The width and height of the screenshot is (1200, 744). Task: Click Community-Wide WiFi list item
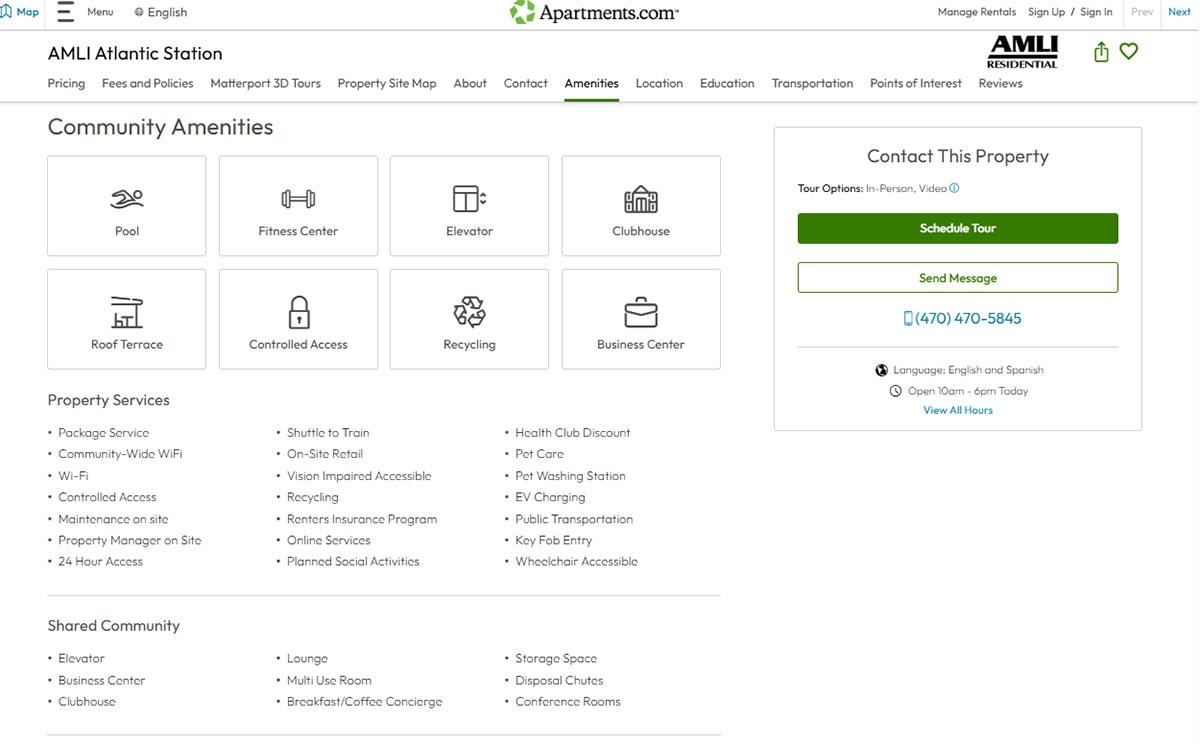coord(120,454)
